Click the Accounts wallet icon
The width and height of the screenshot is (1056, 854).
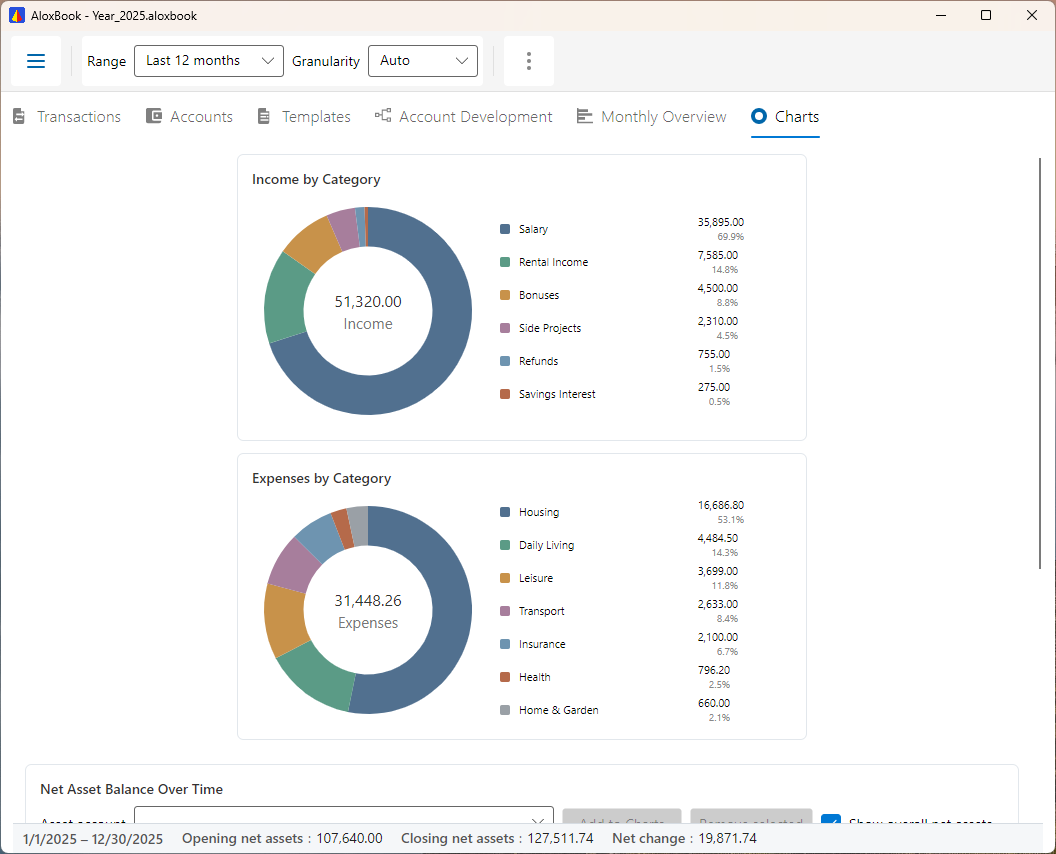pos(154,116)
